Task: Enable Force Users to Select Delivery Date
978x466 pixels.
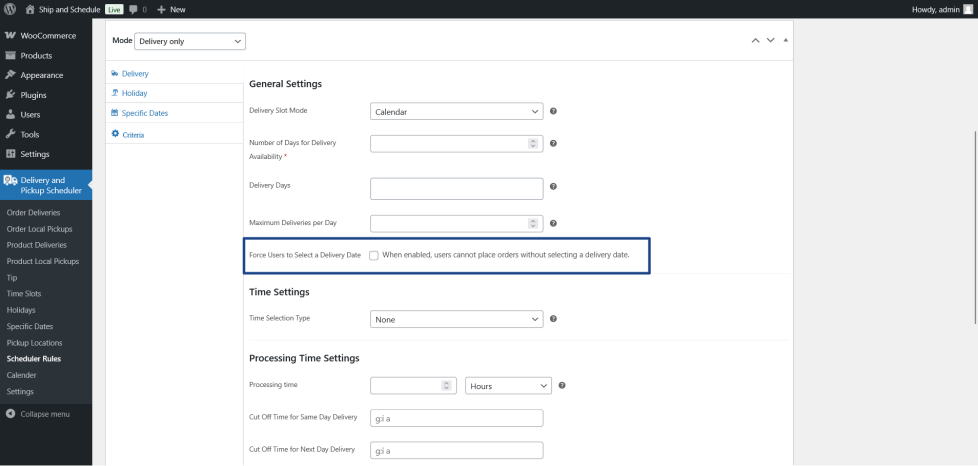Action: point(373,255)
